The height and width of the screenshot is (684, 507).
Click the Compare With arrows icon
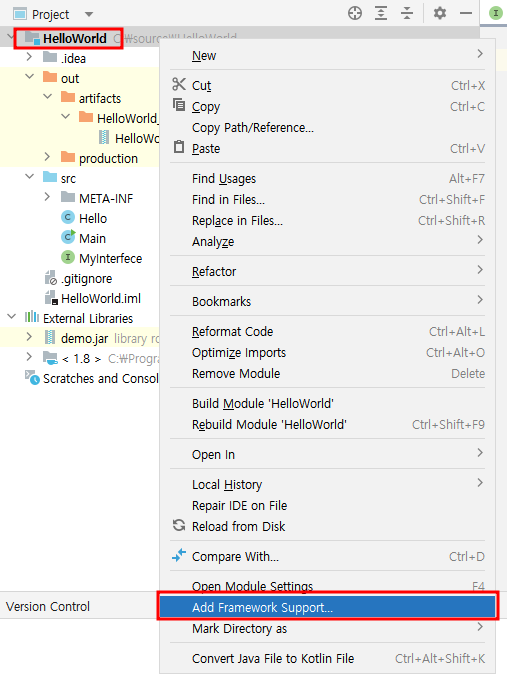(x=179, y=555)
